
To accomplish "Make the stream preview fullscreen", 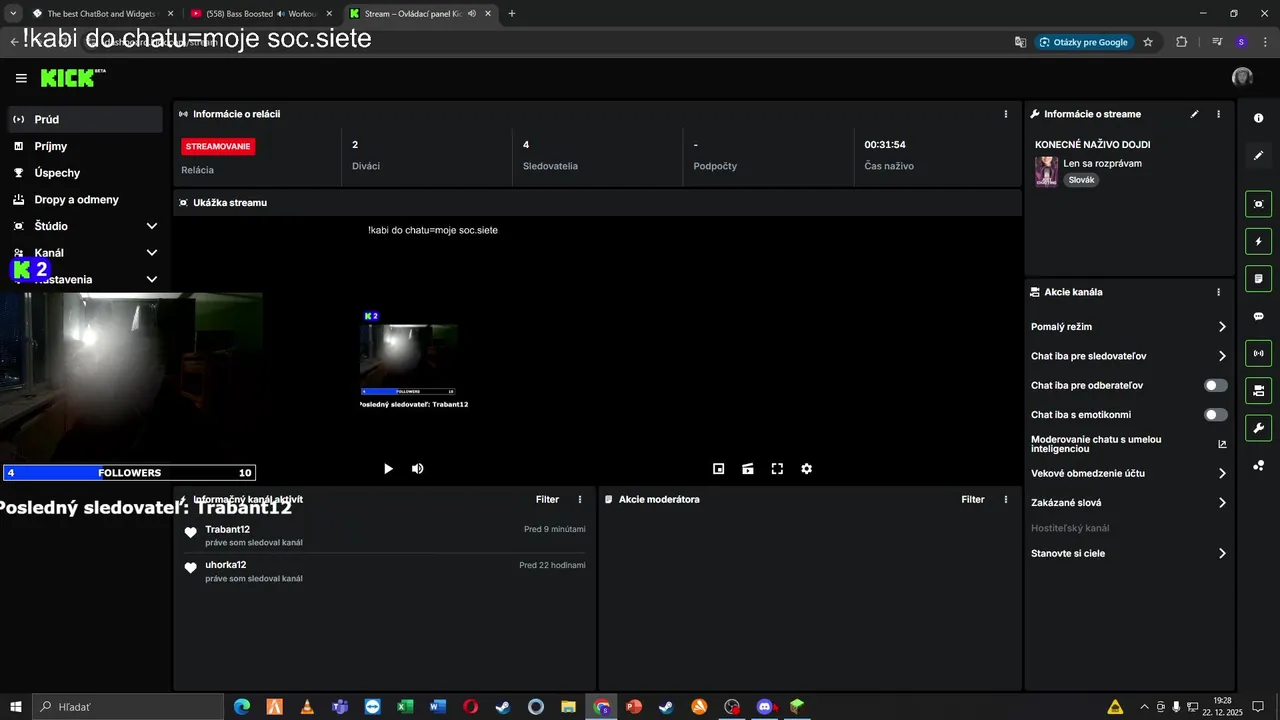I will tap(777, 469).
